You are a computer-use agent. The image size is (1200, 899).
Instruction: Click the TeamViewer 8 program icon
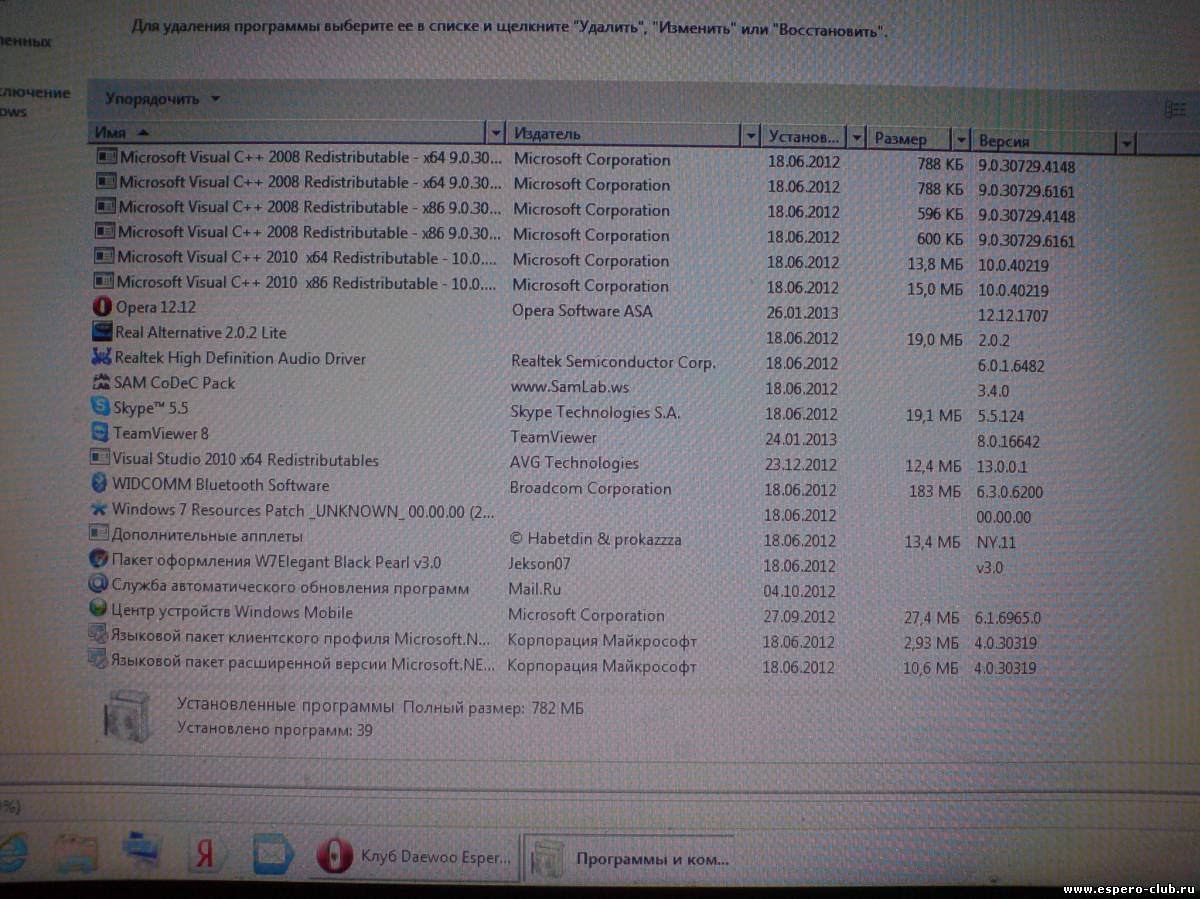coord(100,433)
